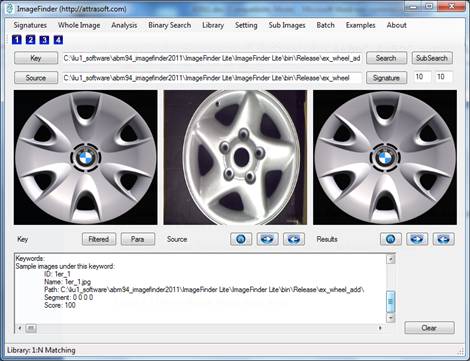Click the Path line in the output box
Viewport: 470px width, 361px height.
click(204, 290)
